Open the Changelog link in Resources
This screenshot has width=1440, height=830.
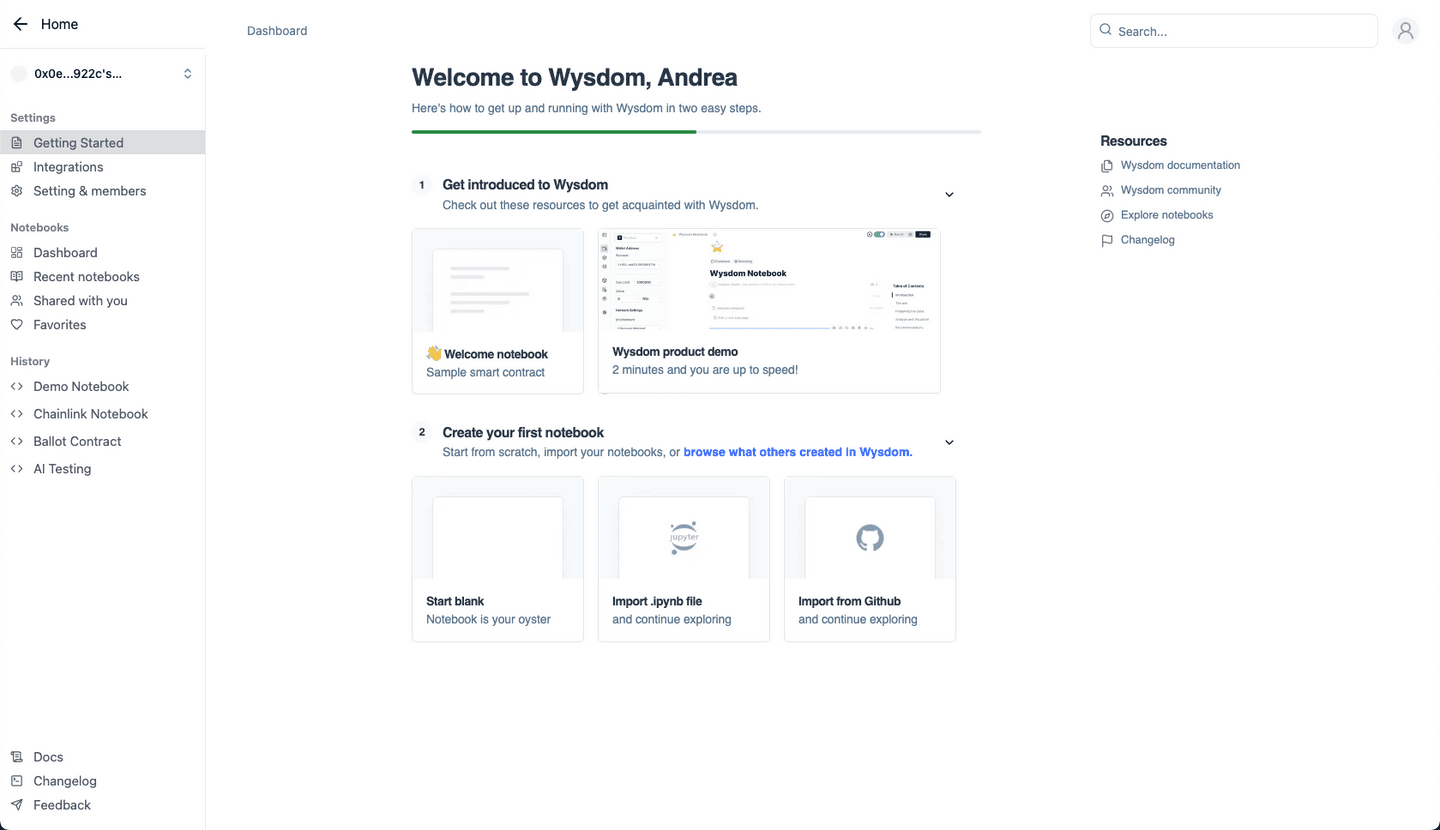[x=1148, y=240]
